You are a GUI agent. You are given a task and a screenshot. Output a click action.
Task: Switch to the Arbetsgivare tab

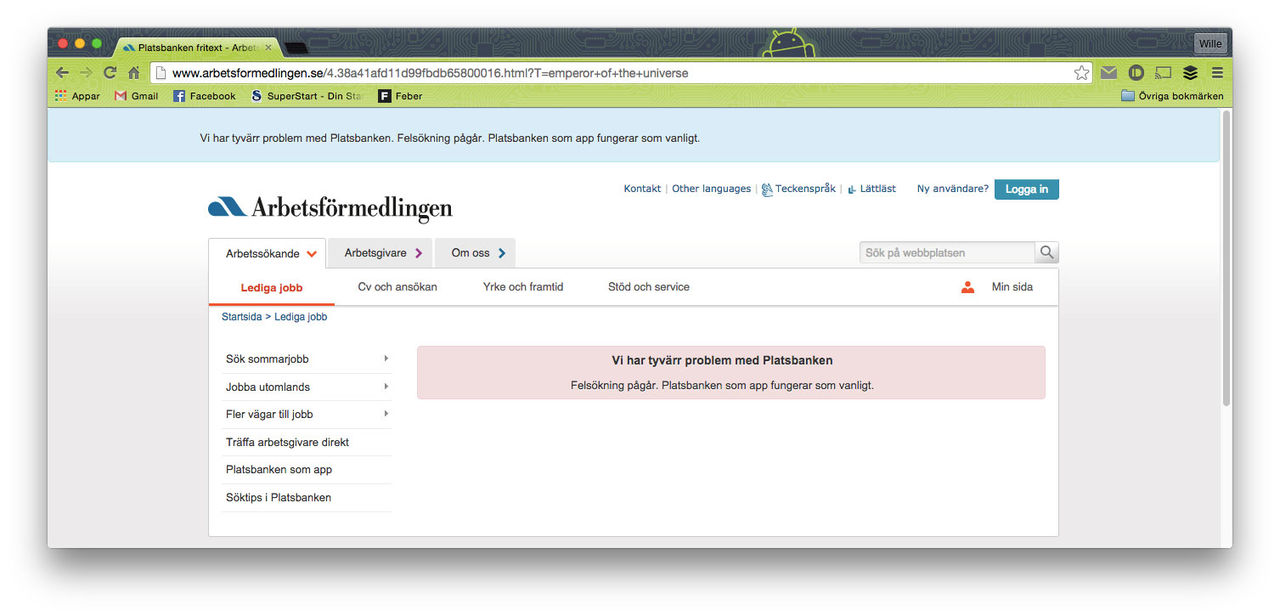tap(382, 253)
